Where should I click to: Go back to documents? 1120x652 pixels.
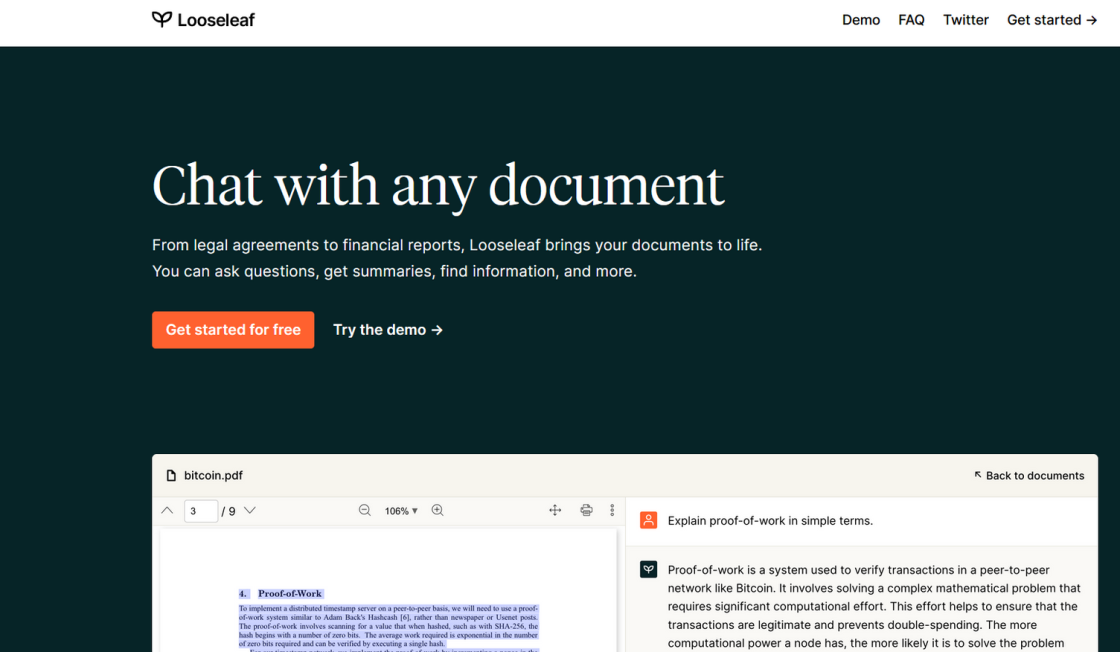click(x=1029, y=476)
